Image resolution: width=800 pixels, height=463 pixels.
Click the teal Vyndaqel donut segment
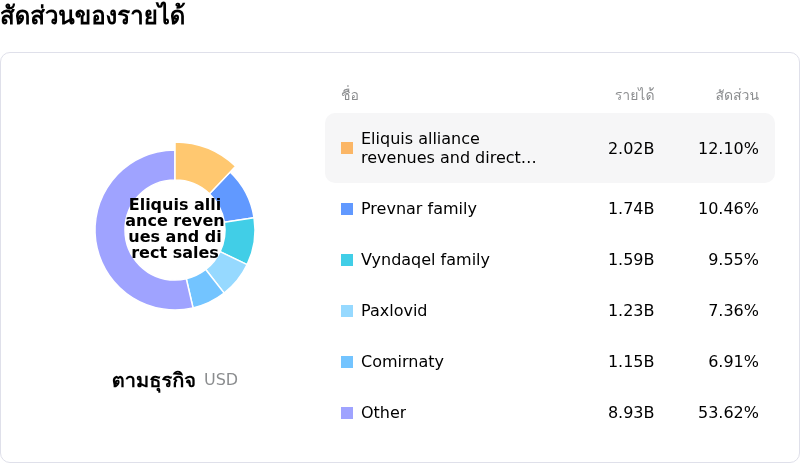click(238, 240)
